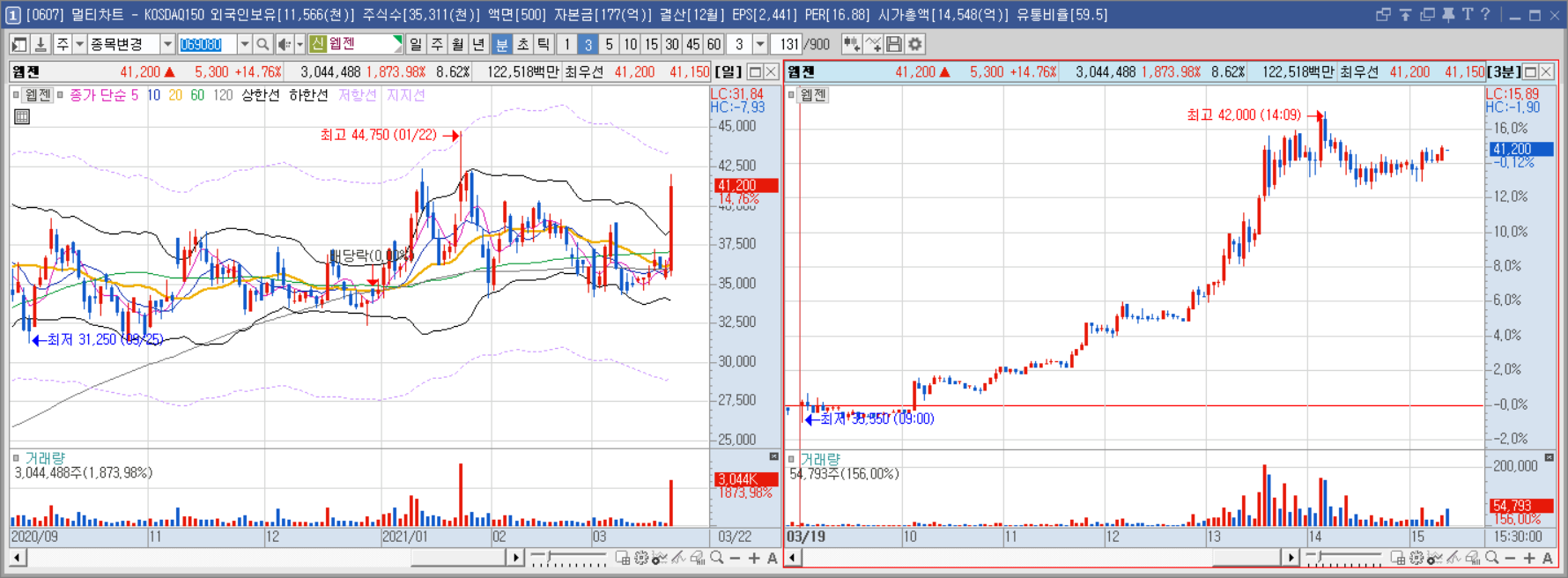Click data table grid icon in left chart
This screenshot has width=1568, height=578.
[22, 116]
